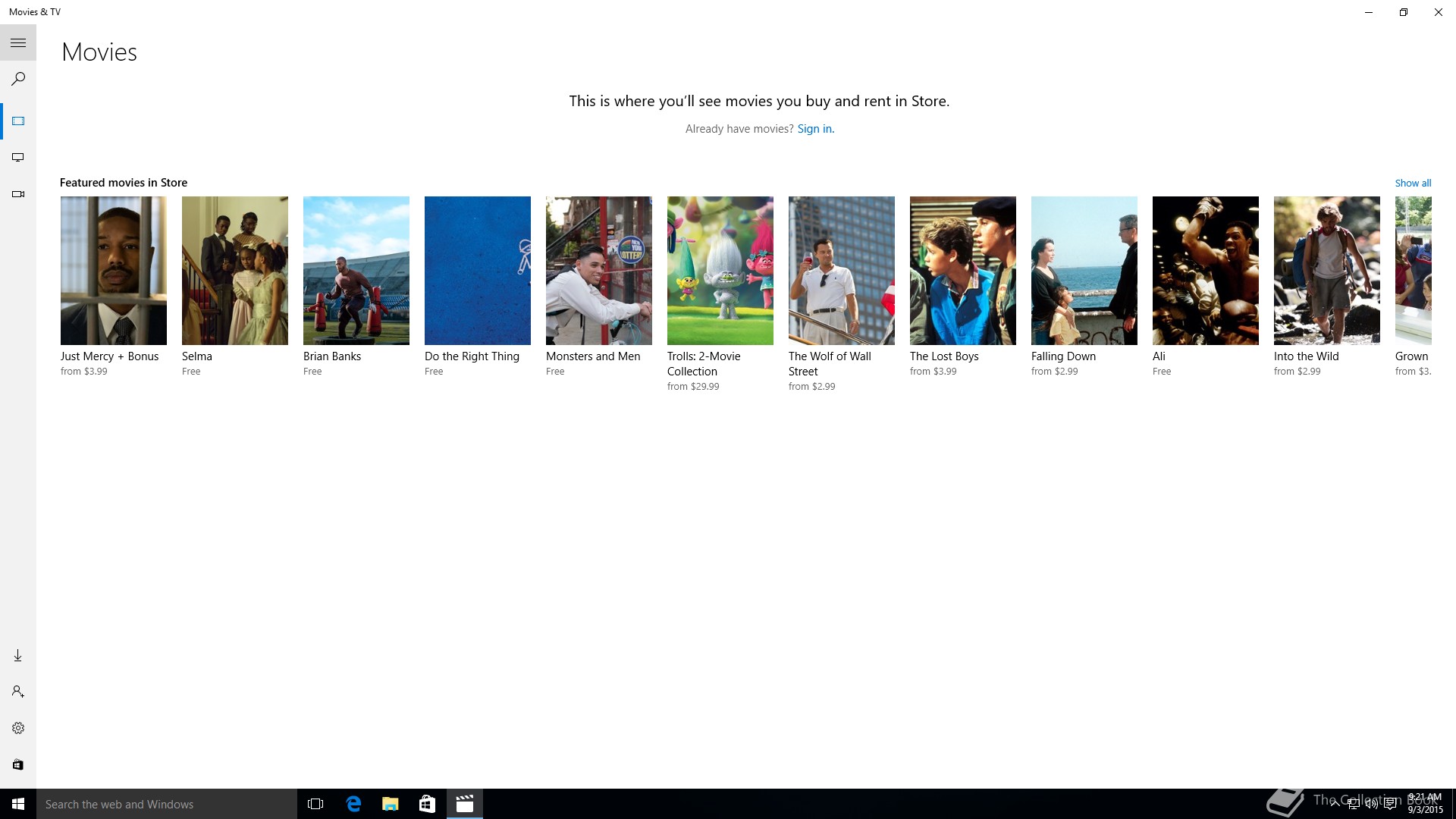This screenshot has width=1456, height=819.
Task: Open search in Movies & TV
Action: [18, 79]
